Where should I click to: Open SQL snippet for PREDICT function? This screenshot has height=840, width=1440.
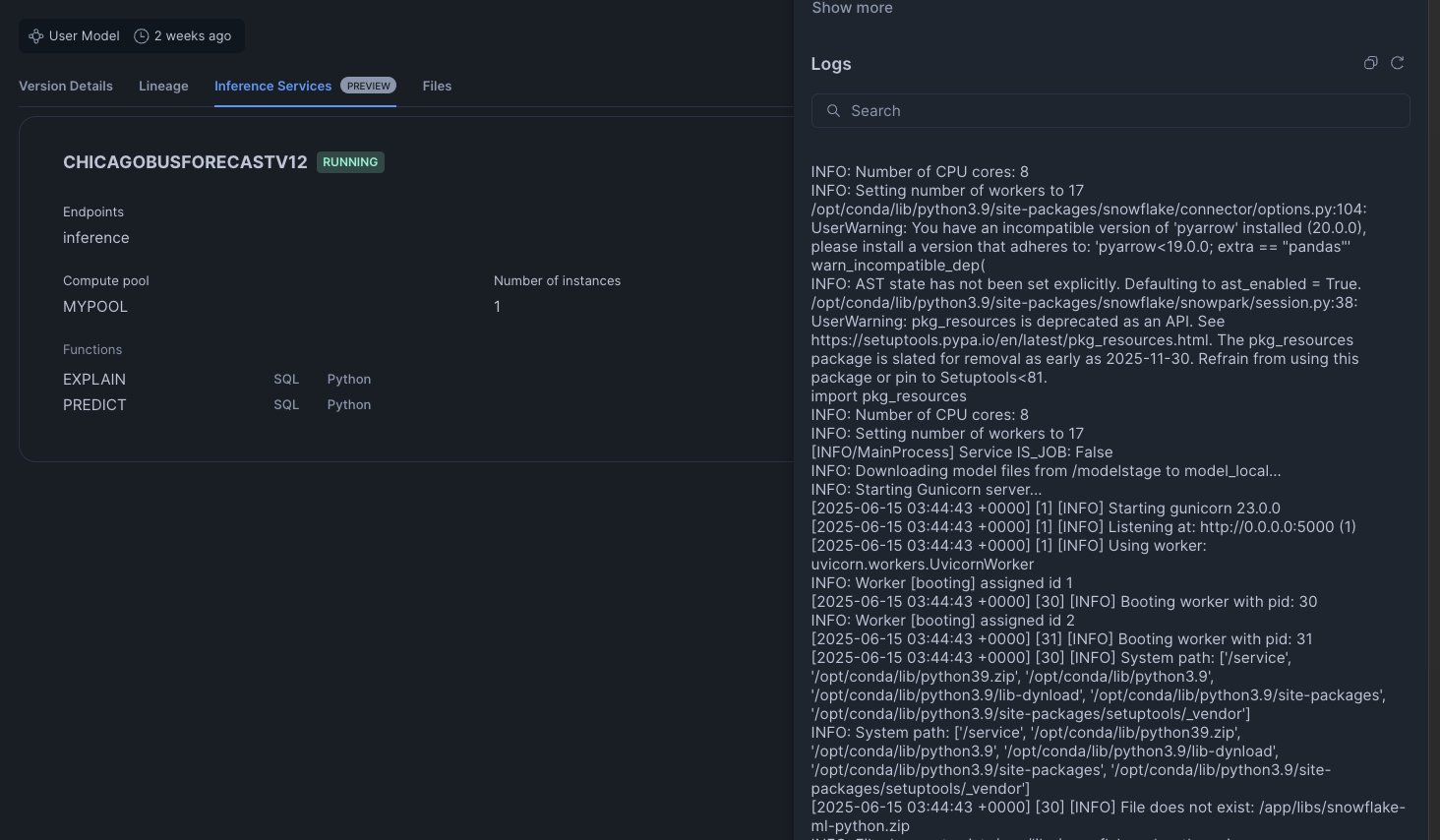(286, 405)
